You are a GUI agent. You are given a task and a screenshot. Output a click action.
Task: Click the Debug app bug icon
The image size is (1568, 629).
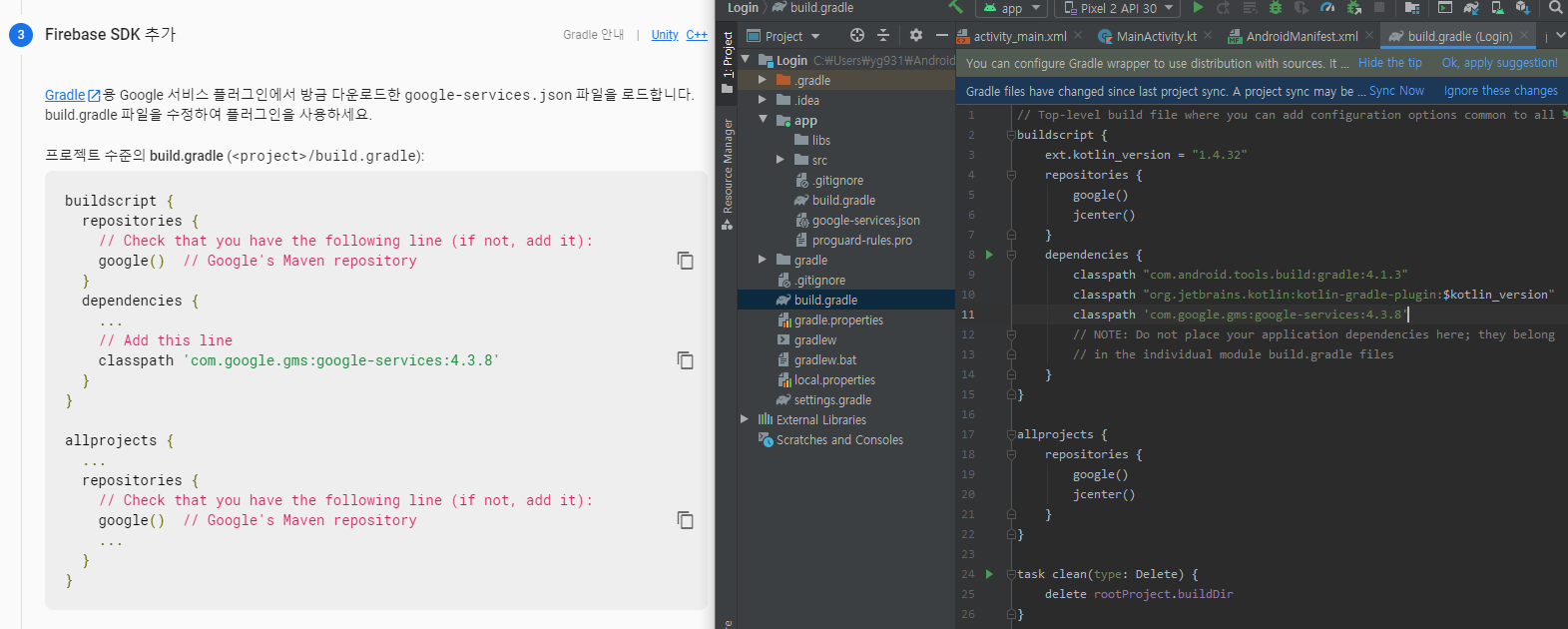tap(1276, 7)
